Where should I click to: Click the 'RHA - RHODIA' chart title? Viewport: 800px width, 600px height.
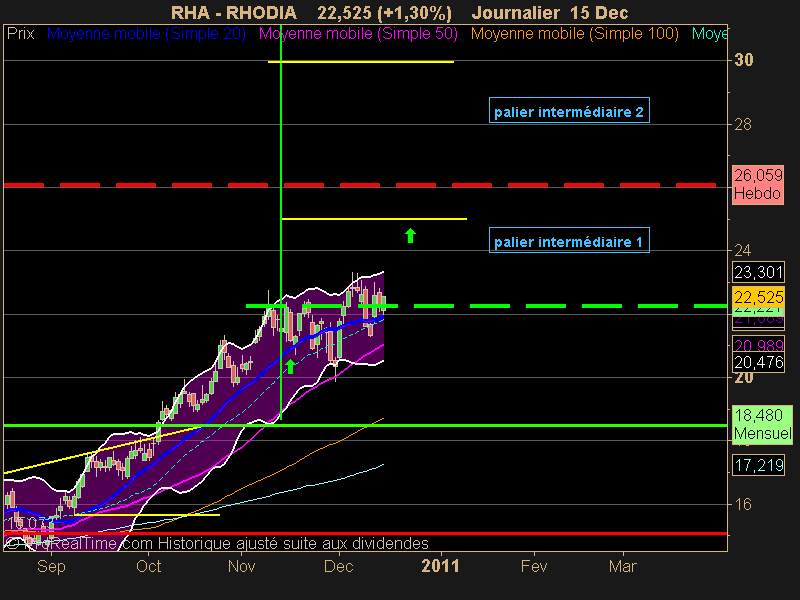point(233,12)
